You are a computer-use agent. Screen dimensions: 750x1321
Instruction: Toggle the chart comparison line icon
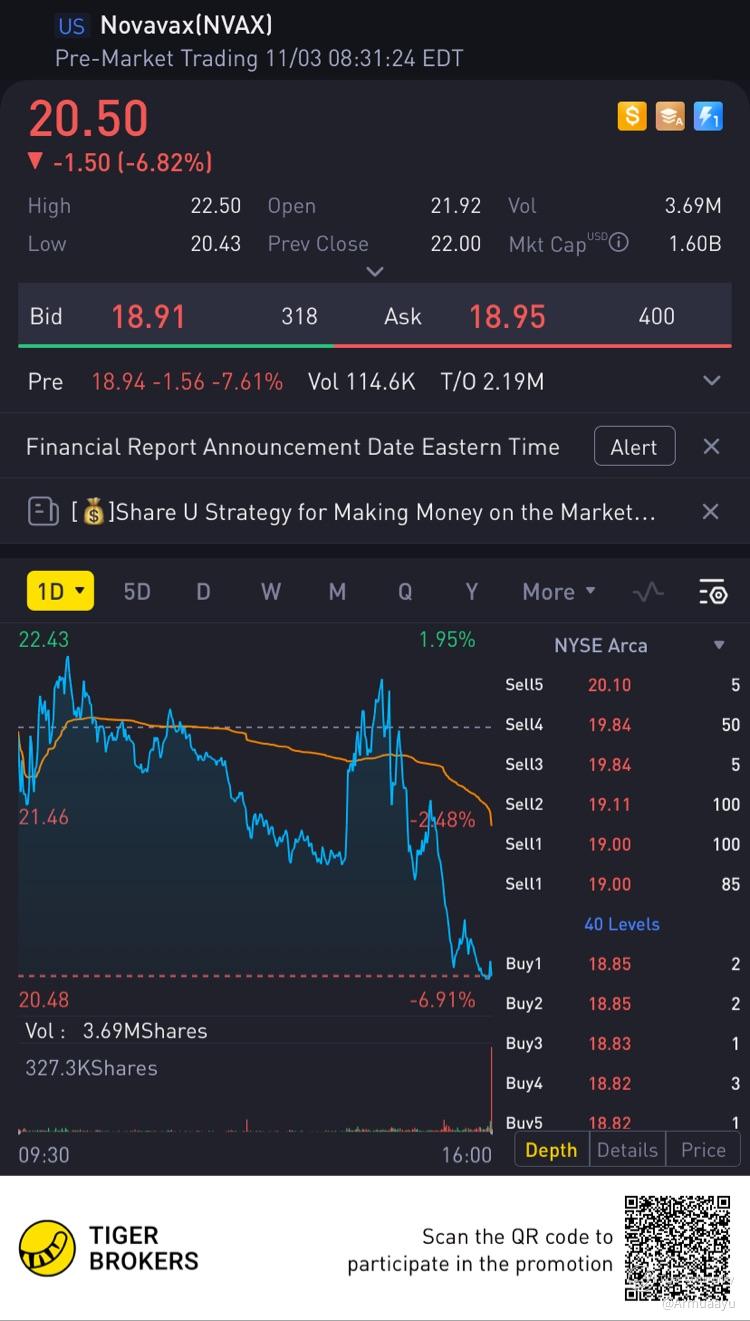(x=648, y=592)
